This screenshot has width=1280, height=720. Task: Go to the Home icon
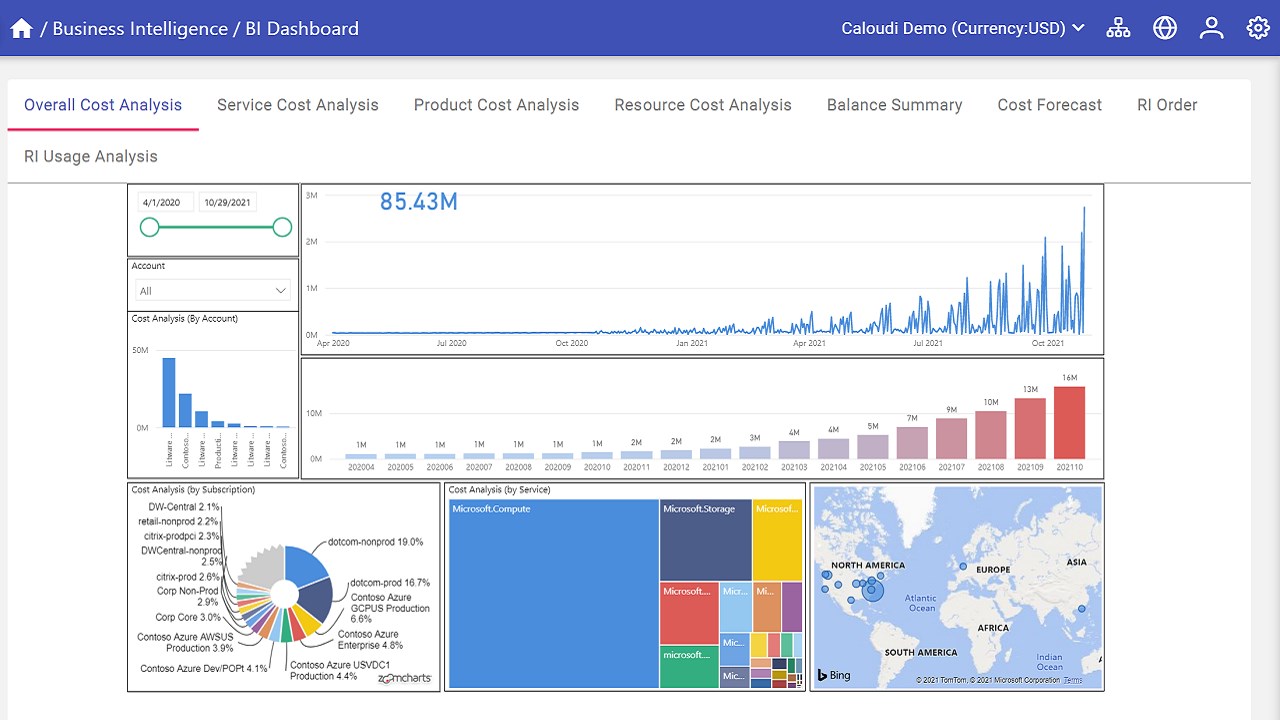(x=21, y=28)
